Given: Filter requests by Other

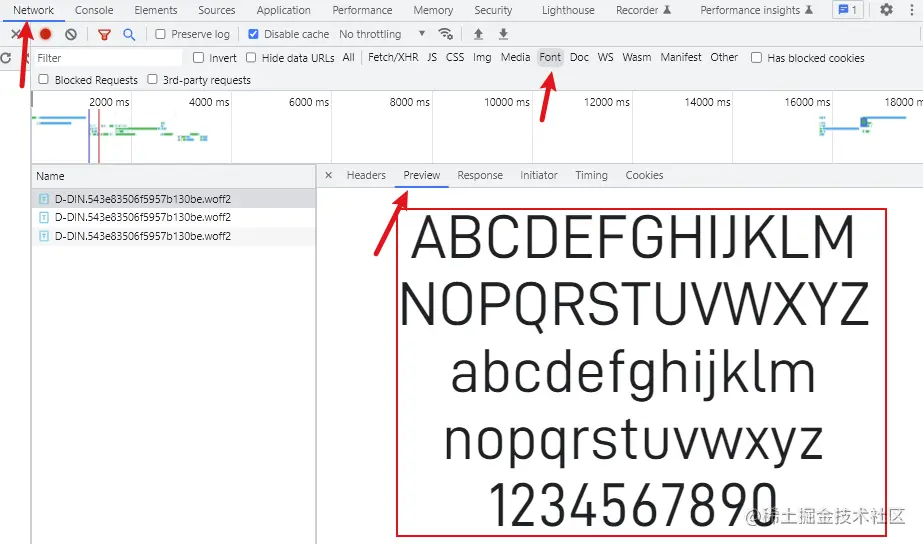Looking at the screenshot, I should click(x=724, y=58).
